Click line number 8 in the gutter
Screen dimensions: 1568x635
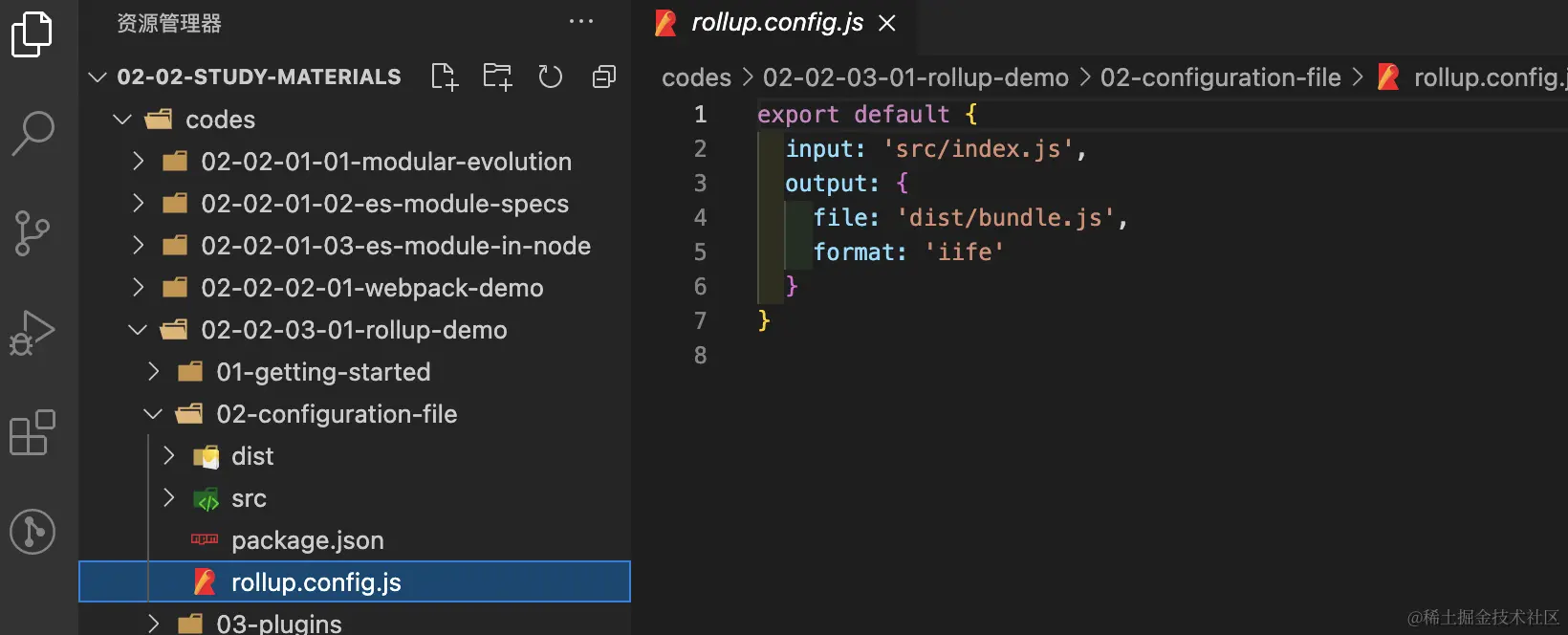pyautogui.click(x=700, y=356)
